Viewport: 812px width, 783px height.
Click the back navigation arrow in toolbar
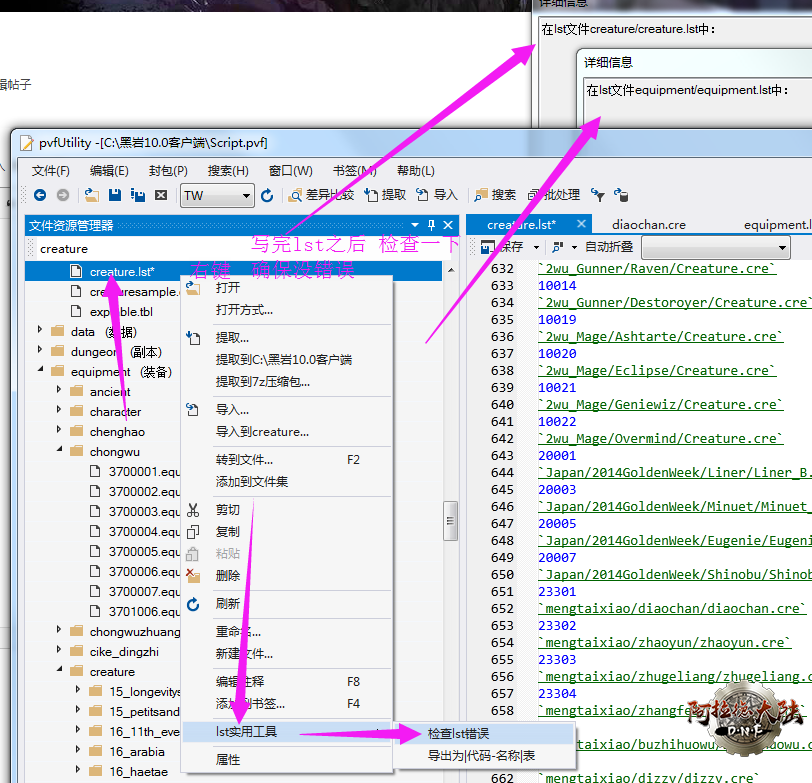point(40,195)
